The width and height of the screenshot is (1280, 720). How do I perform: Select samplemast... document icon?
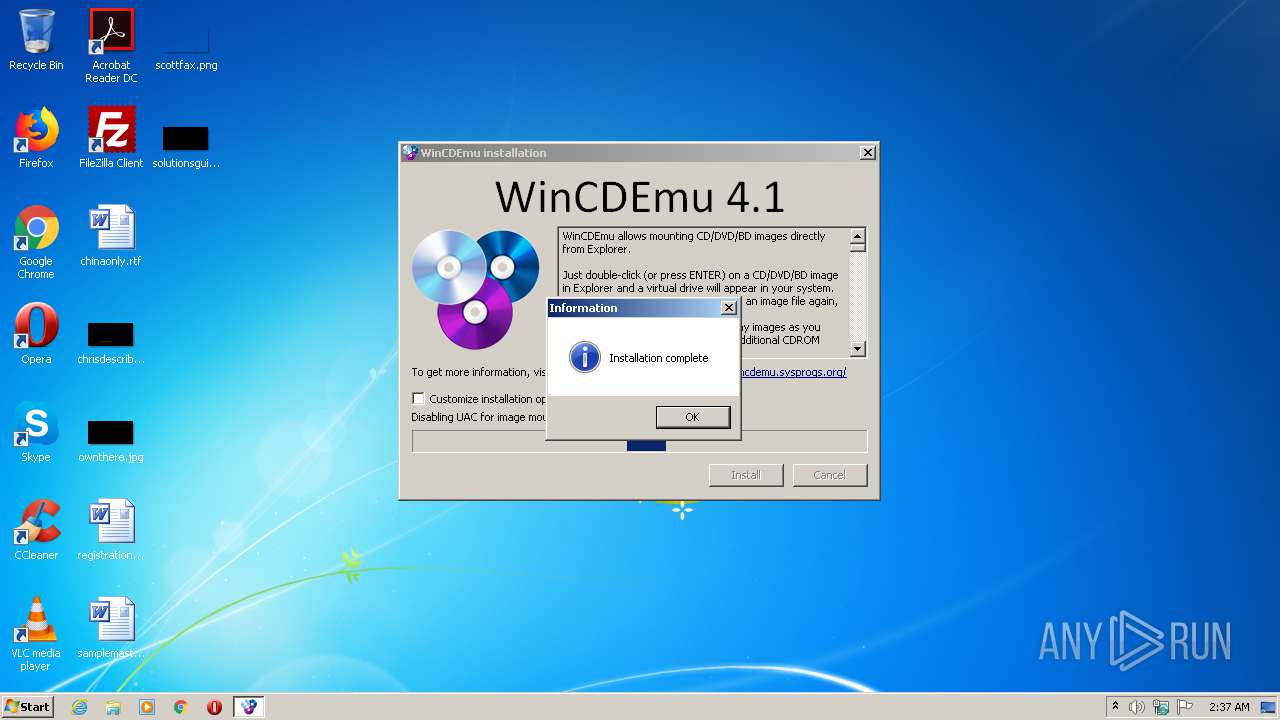tap(111, 628)
